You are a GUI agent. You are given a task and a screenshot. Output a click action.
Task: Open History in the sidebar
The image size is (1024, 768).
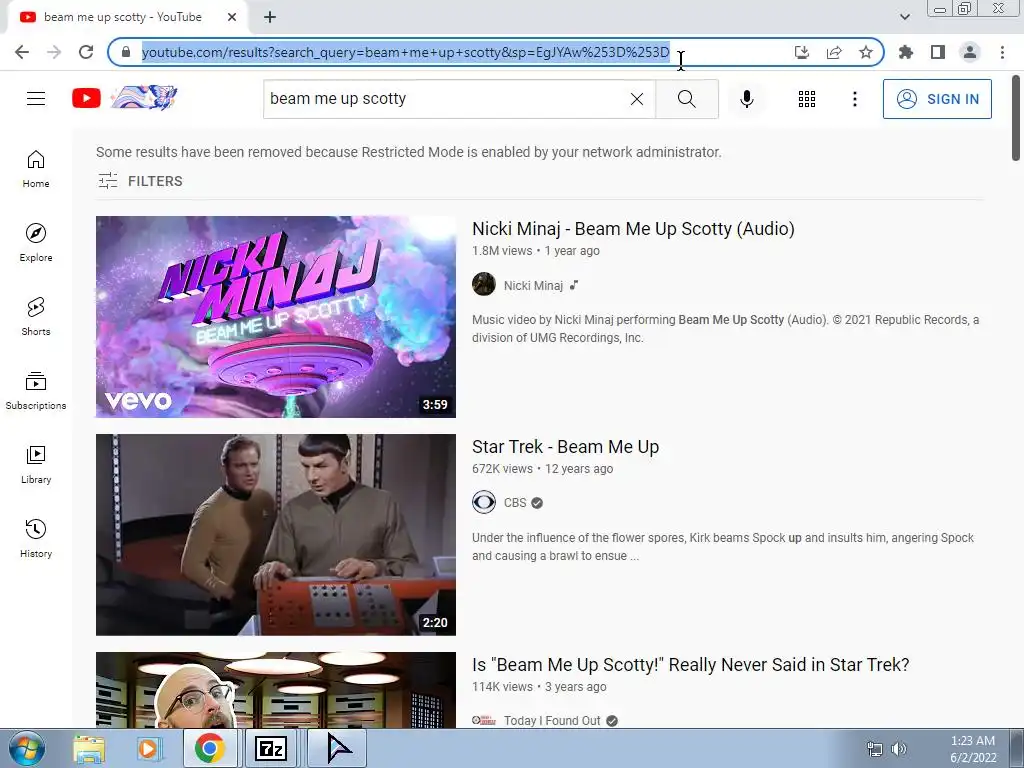(36, 539)
